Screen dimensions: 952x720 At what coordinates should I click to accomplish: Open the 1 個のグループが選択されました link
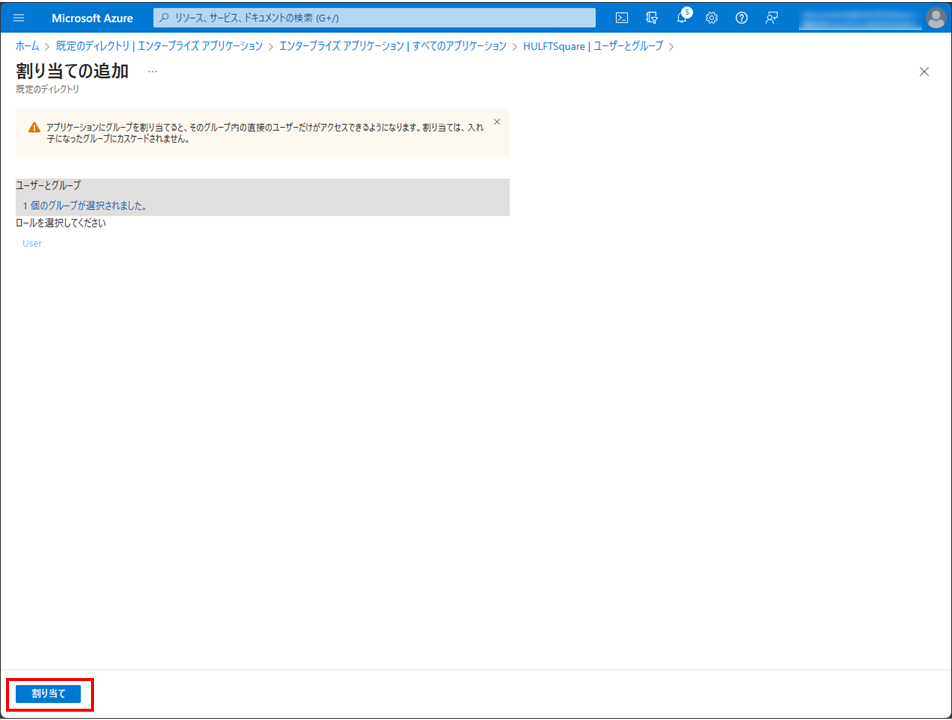[x=85, y=205]
